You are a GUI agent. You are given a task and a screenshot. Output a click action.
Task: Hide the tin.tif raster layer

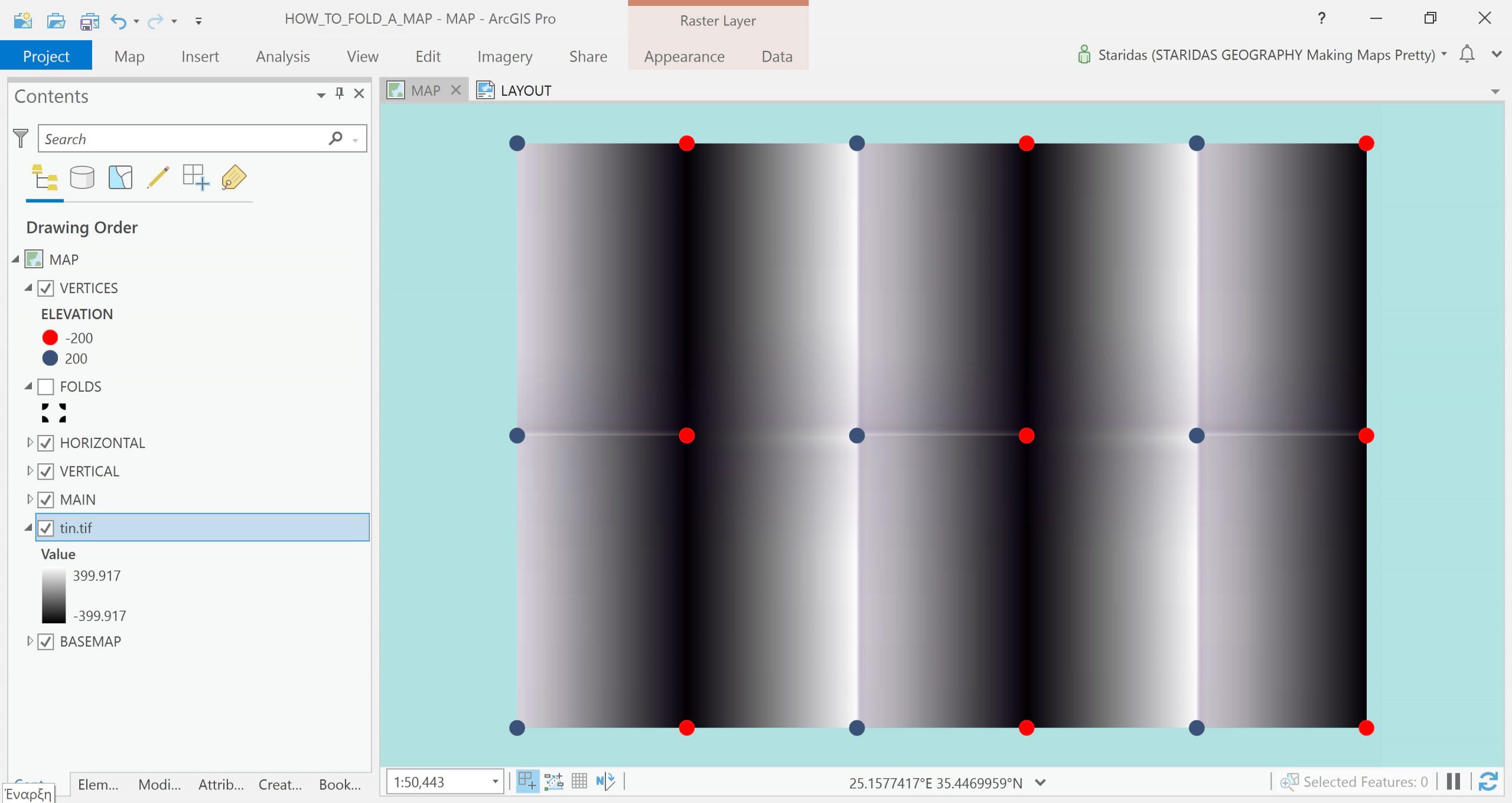click(x=46, y=528)
